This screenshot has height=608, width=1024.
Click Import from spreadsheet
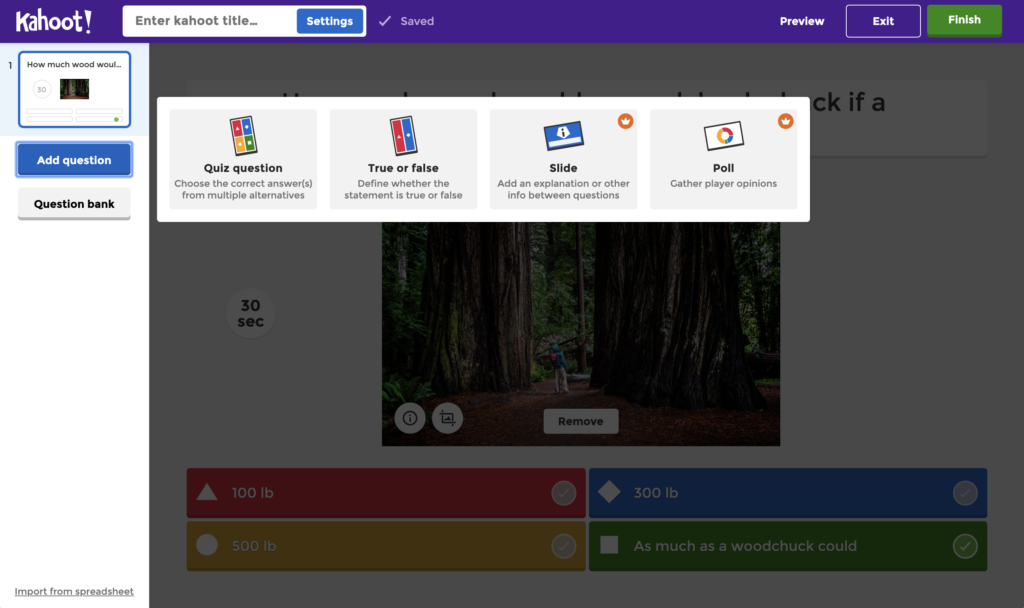(73, 591)
